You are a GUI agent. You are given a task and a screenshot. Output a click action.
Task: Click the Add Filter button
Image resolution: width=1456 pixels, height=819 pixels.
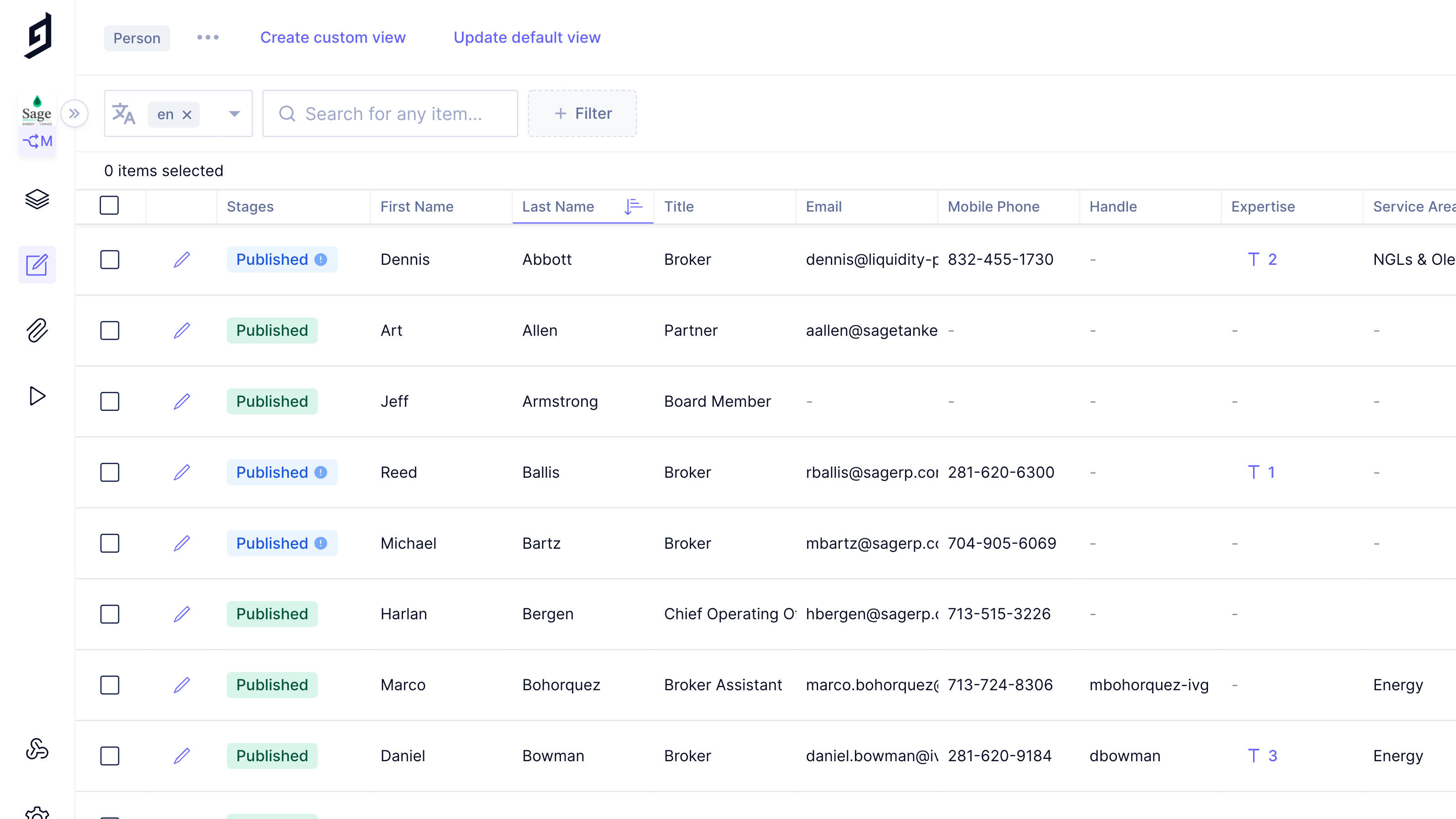tap(582, 114)
